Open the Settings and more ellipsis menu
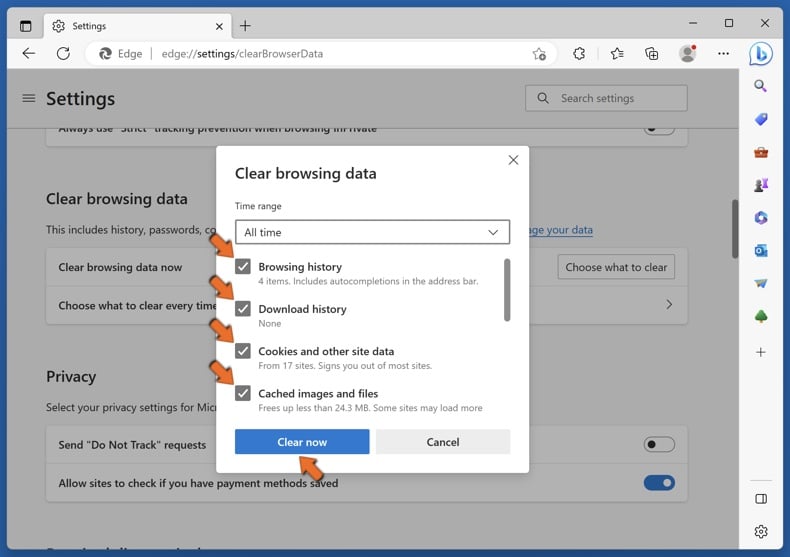The width and height of the screenshot is (790, 557). [x=723, y=53]
